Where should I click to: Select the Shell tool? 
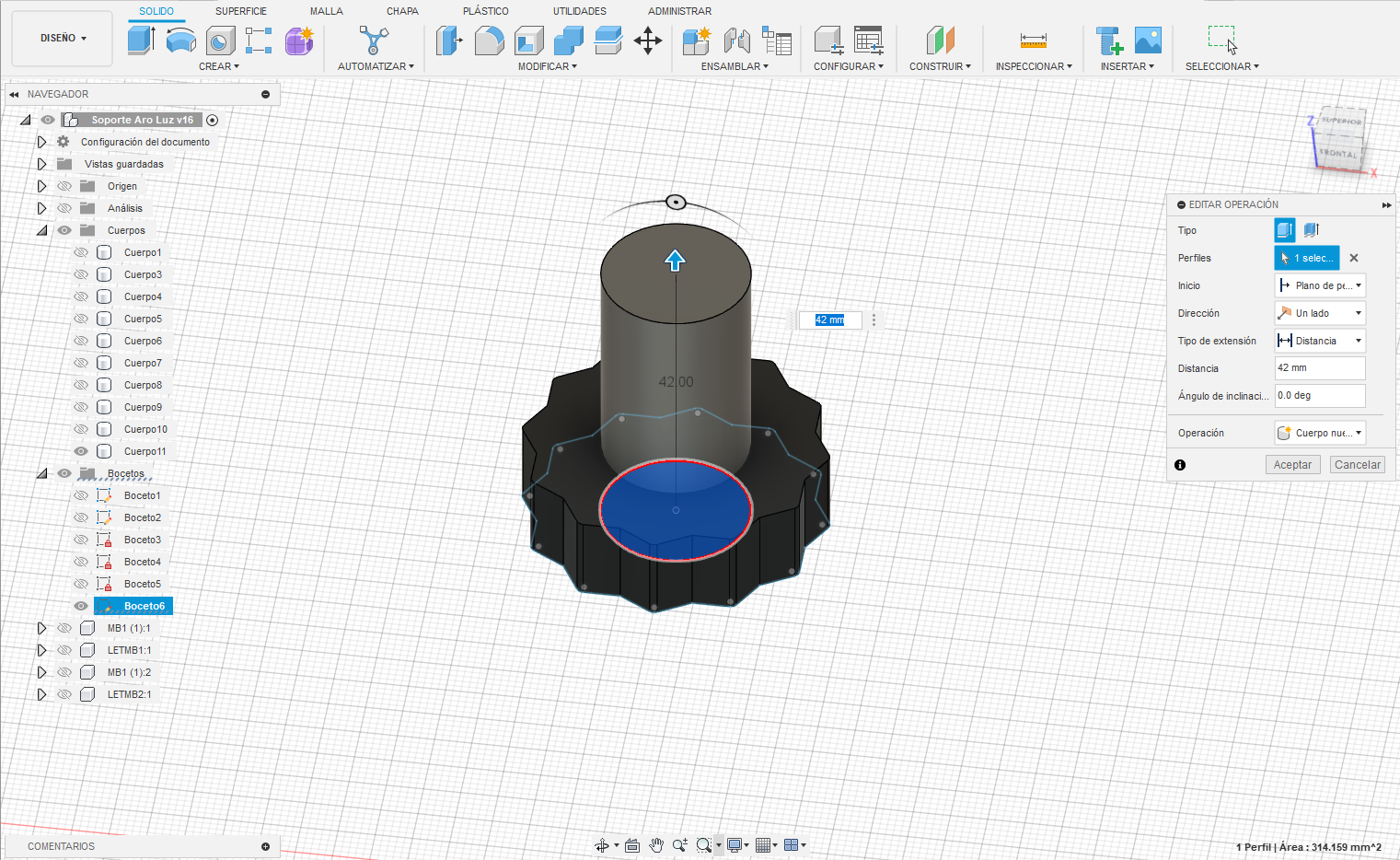(529, 41)
